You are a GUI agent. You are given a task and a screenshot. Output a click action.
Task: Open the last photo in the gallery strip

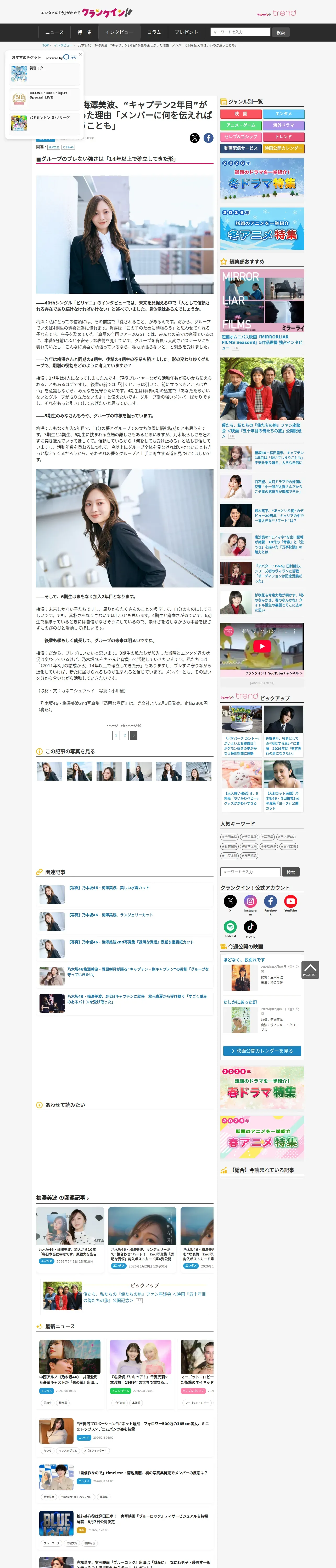point(199,771)
